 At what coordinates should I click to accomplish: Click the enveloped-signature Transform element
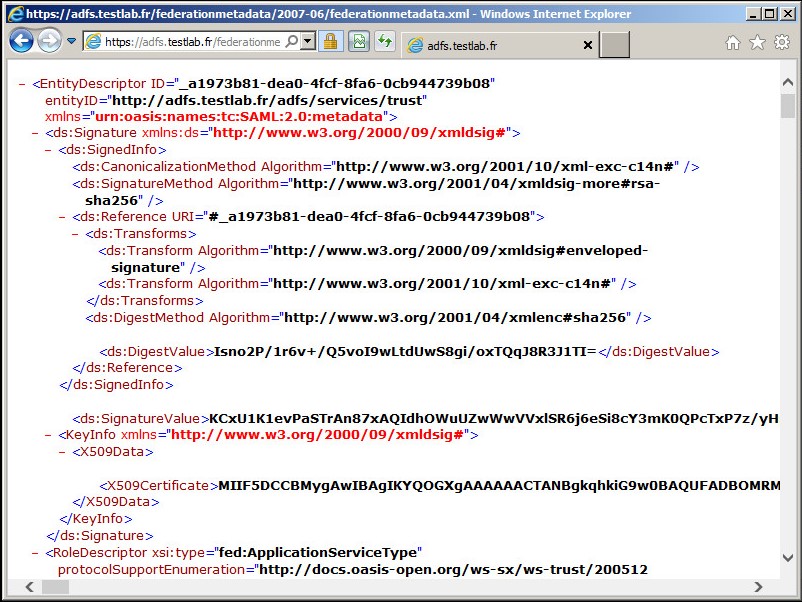pos(373,259)
